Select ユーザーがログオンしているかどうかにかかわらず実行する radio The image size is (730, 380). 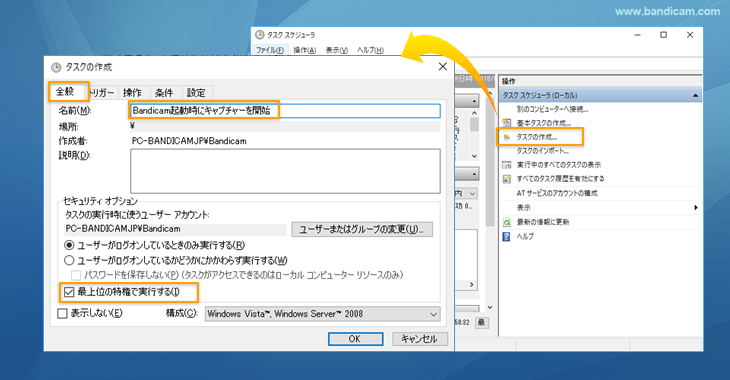pos(69,260)
